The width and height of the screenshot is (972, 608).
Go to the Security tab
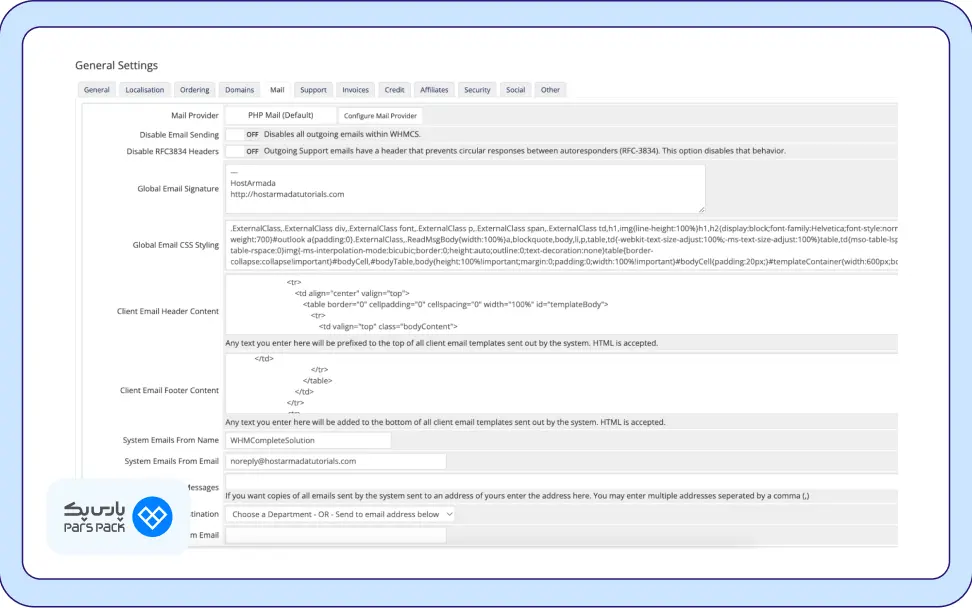[x=477, y=90]
